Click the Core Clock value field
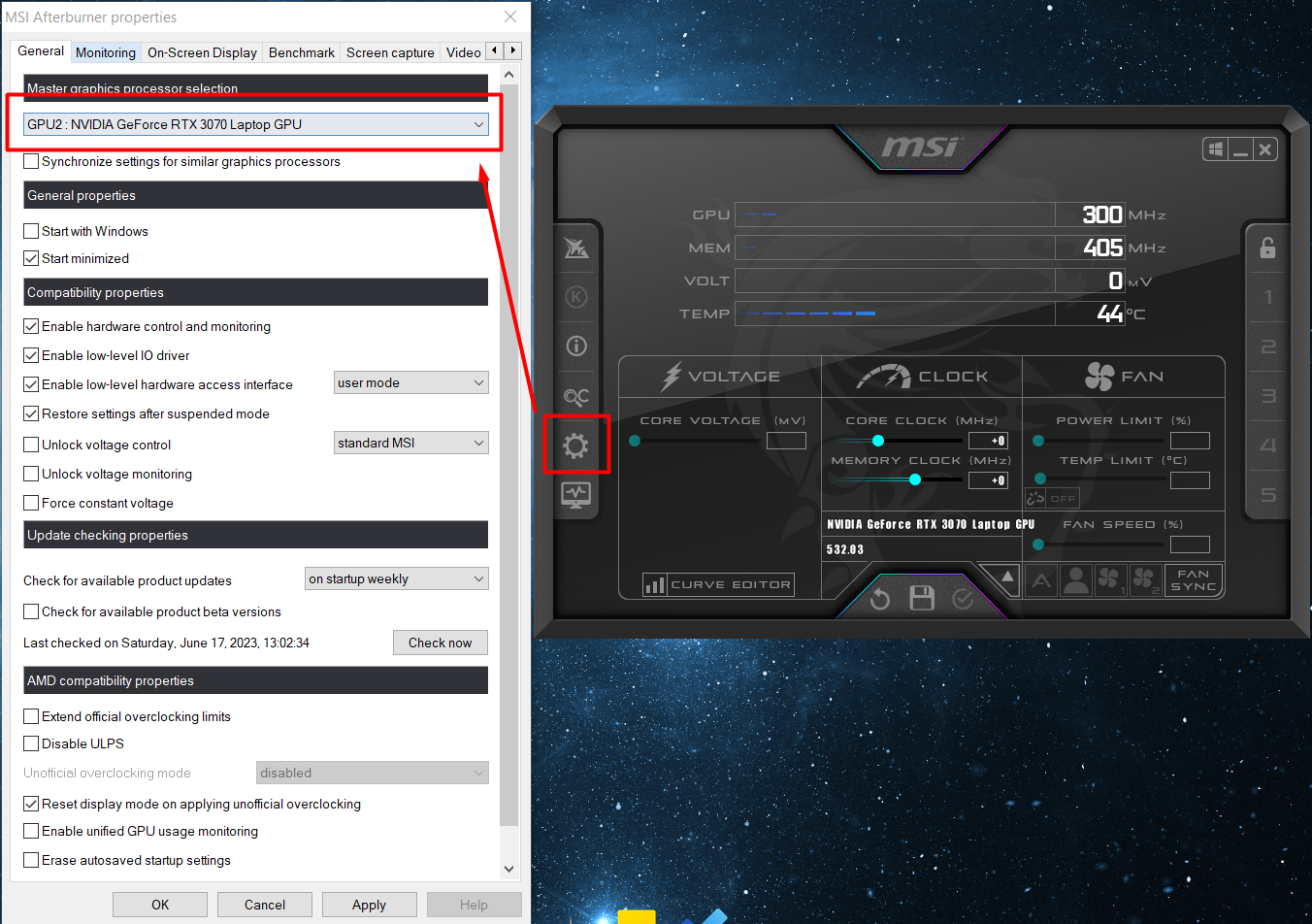The width and height of the screenshot is (1312, 924). [x=988, y=441]
